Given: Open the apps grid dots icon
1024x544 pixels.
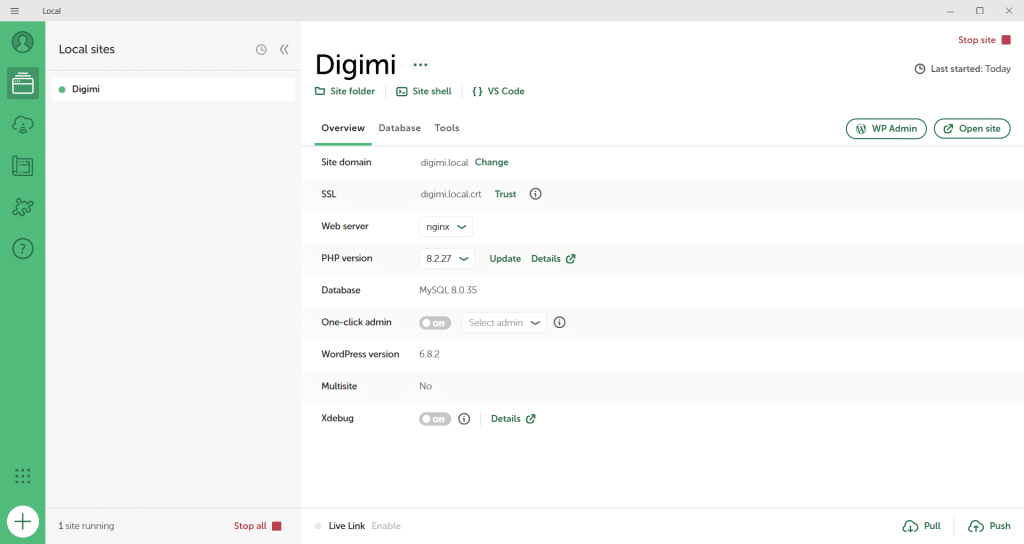Looking at the screenshot, I should pyautogui.click(x=23, y=476).
